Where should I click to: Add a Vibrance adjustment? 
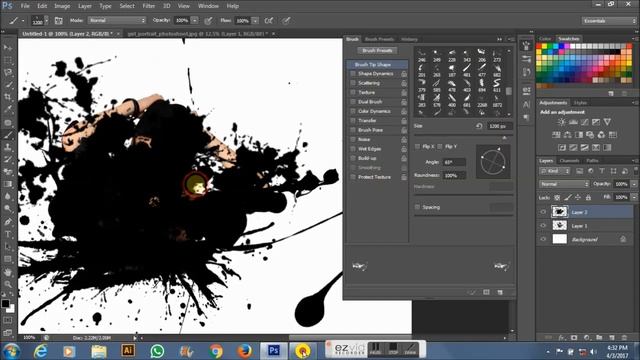[607, 122]
